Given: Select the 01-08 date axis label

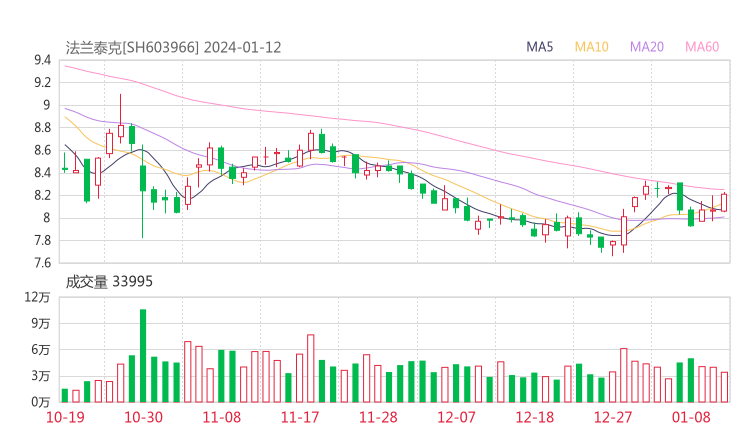Looking at the screenshot, I should 691,417.
